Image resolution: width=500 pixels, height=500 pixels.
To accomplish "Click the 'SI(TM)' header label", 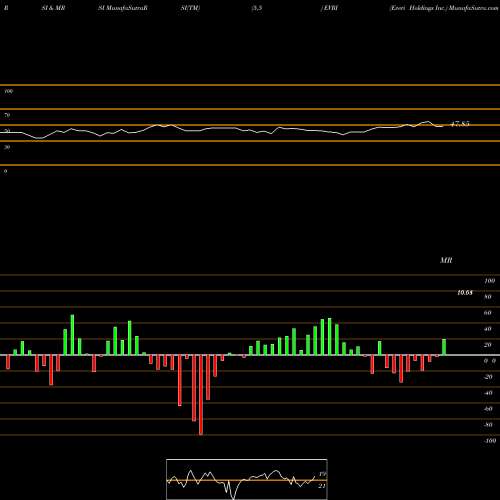I will [x=191, y=8].
